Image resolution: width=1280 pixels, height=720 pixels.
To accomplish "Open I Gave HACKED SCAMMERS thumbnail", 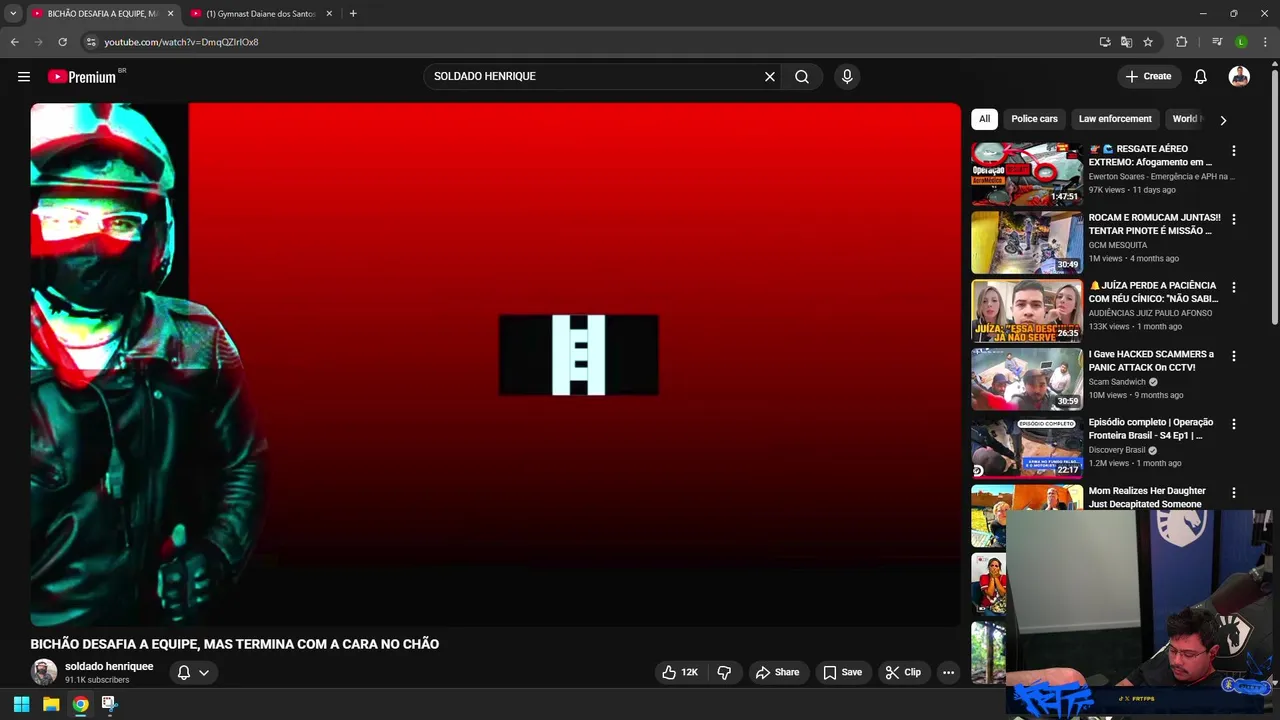I will pos(1027,379).
